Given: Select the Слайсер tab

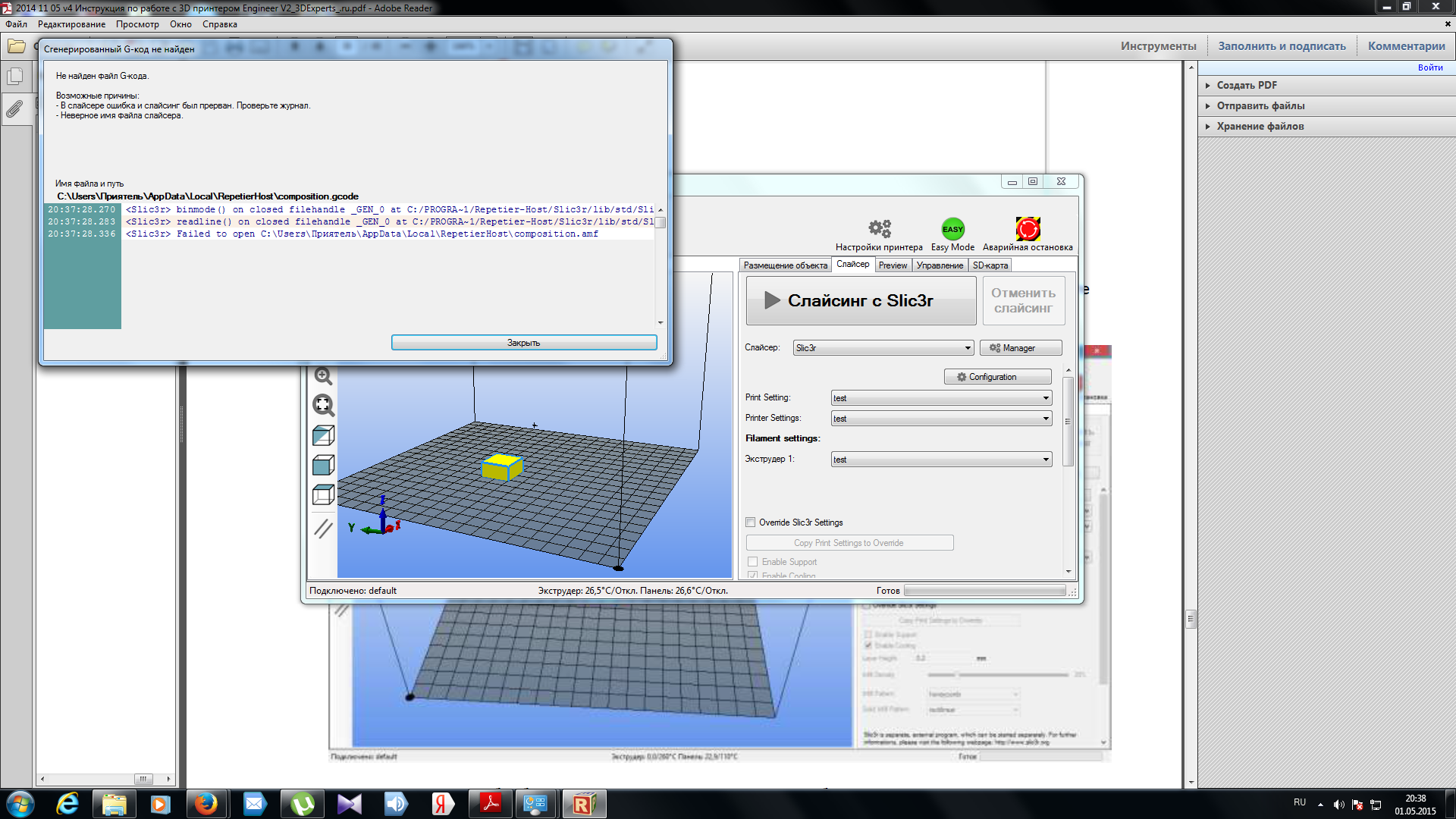Looking at the screenshot, I should coord(853,264).
